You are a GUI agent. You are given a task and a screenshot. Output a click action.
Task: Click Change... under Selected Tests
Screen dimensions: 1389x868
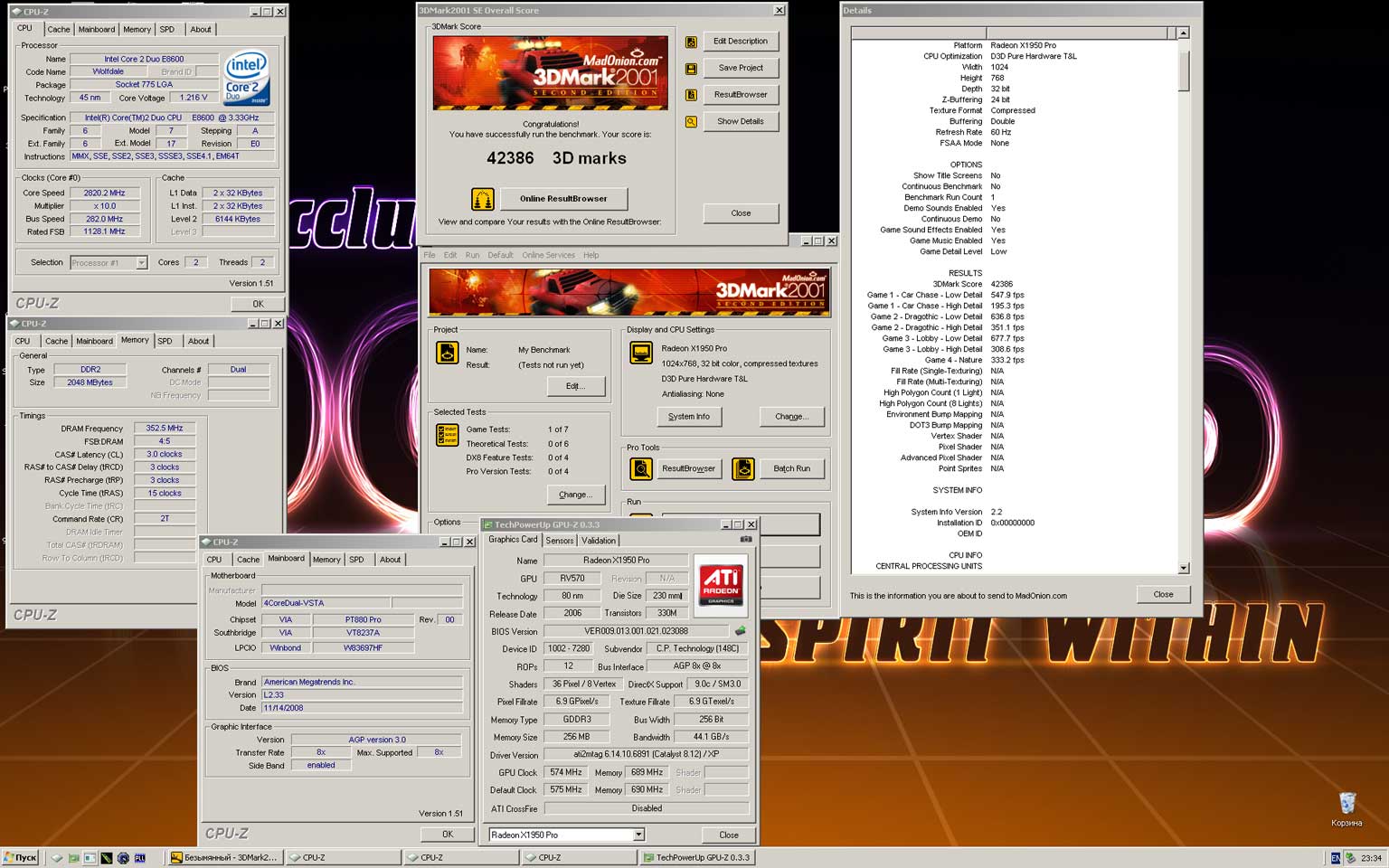point(575,495)
